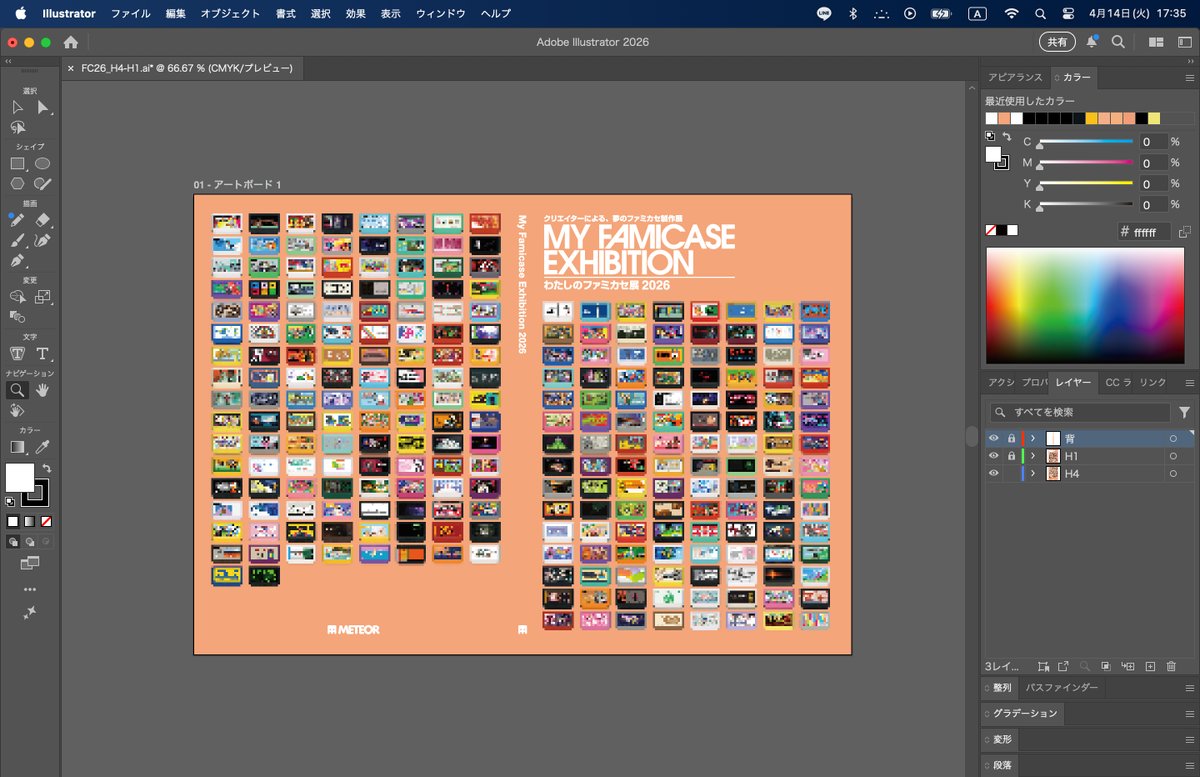Set fill to None in toolbar

click(x=46, y=521)
